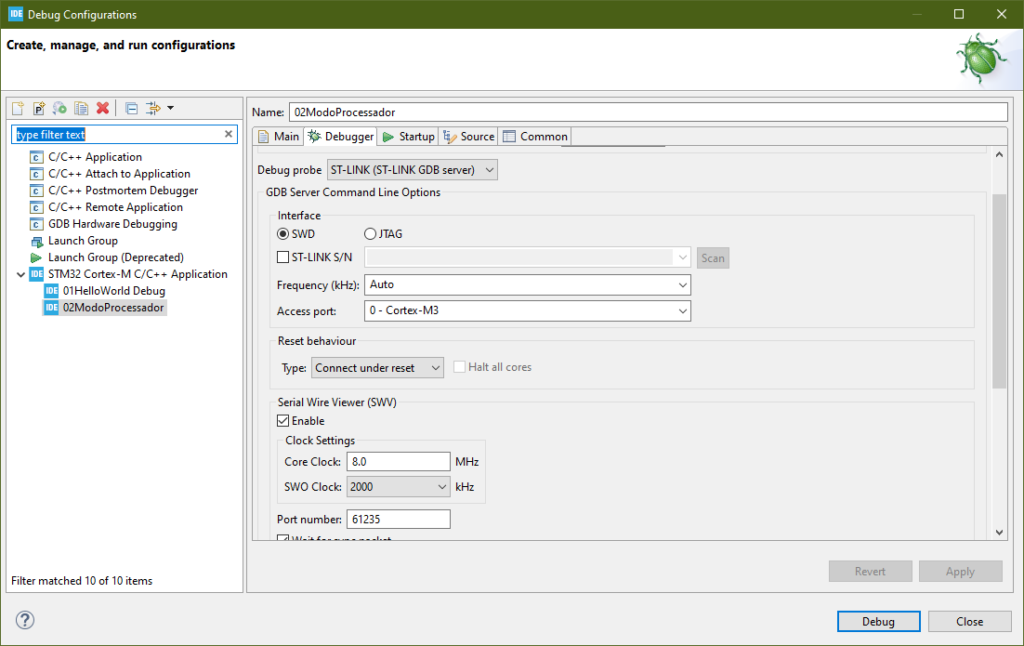Collapse STM32 Cortex-M C/C++ Application tree node
This screenshot has height=646, width=1024.
pos(21,274)
